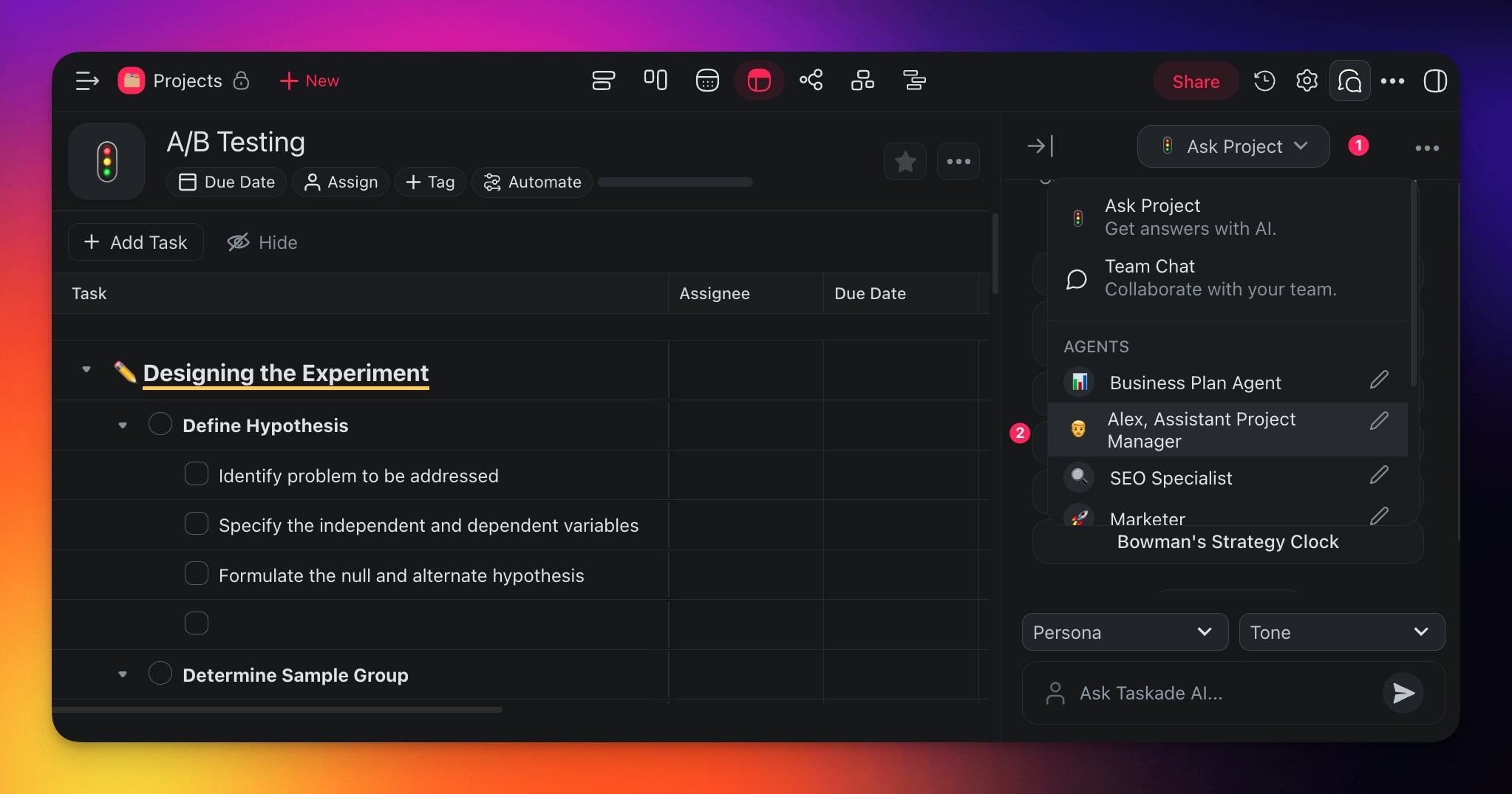This screenshot has width=1512, height=794.
Task: Edit the SEO Specialist agent pencil icon
Action: [x=1379, y=475]
